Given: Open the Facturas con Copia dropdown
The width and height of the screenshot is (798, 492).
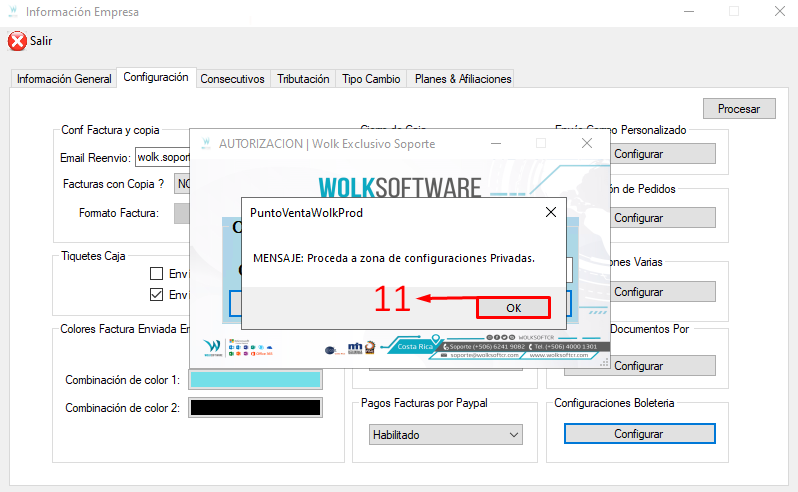Looking at the screenshot, I should click(182, 184).
